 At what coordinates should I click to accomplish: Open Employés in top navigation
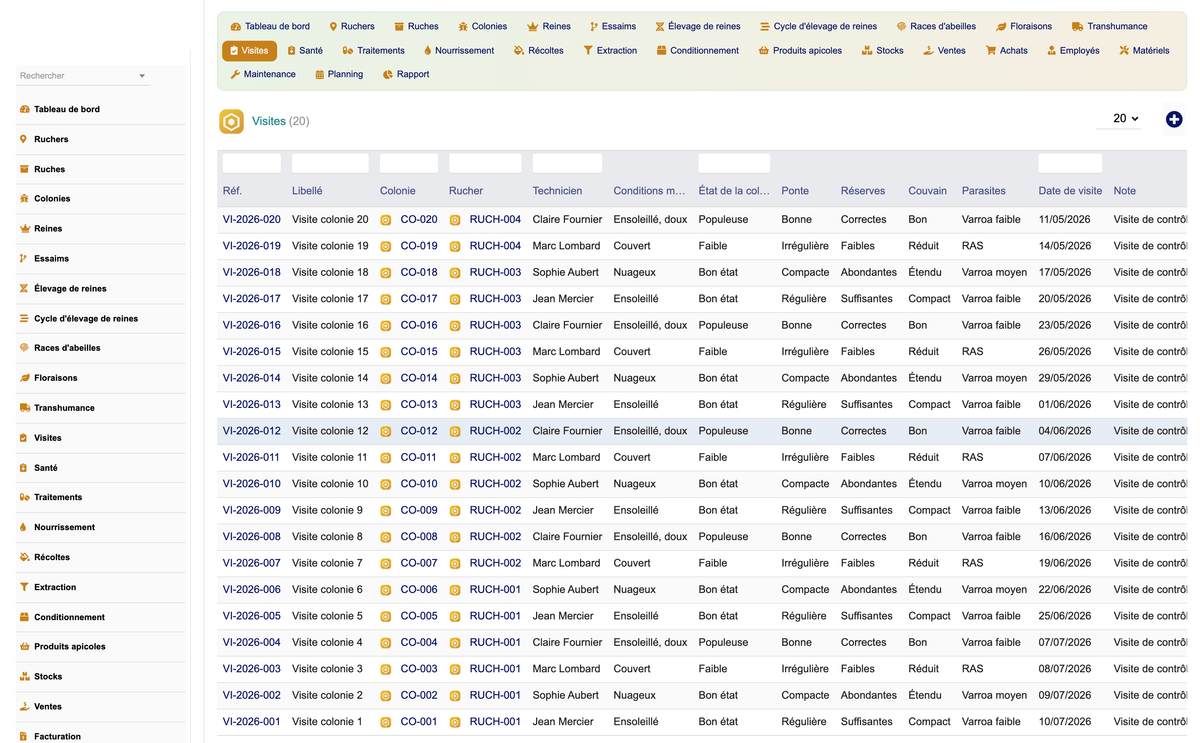(1073, 50)
